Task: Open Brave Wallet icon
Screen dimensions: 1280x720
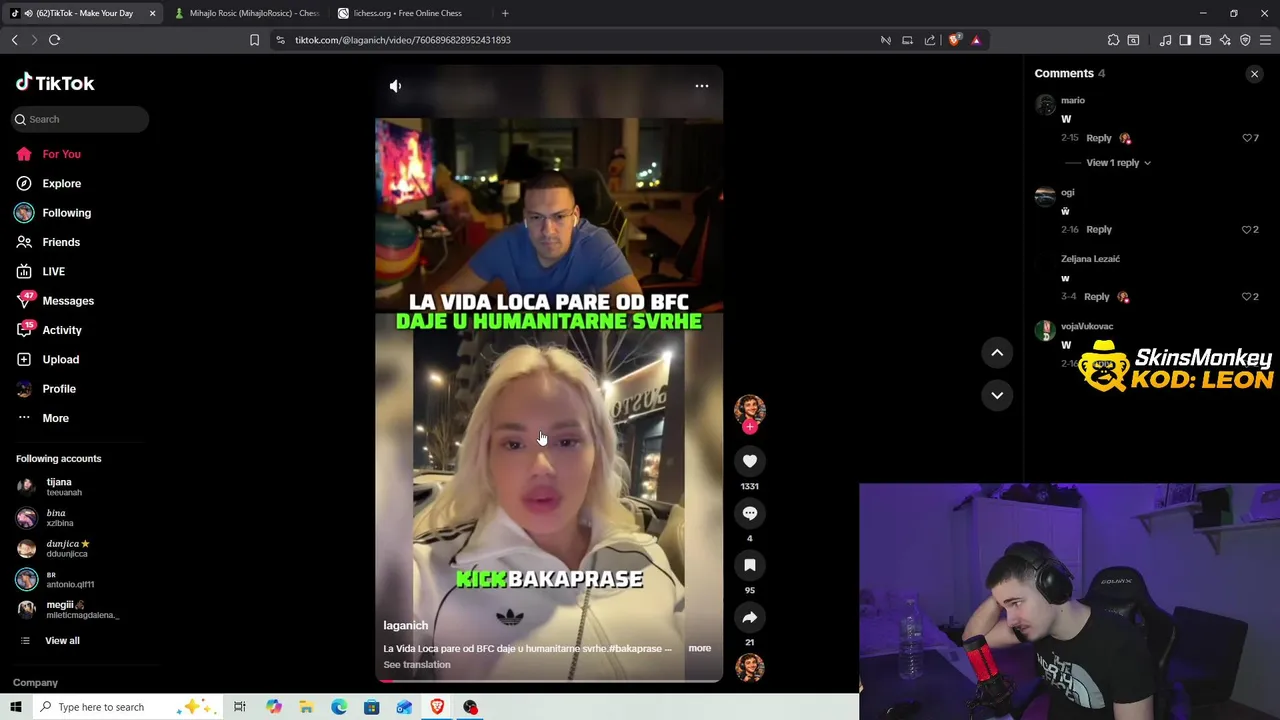Action: coord(1205,40)
